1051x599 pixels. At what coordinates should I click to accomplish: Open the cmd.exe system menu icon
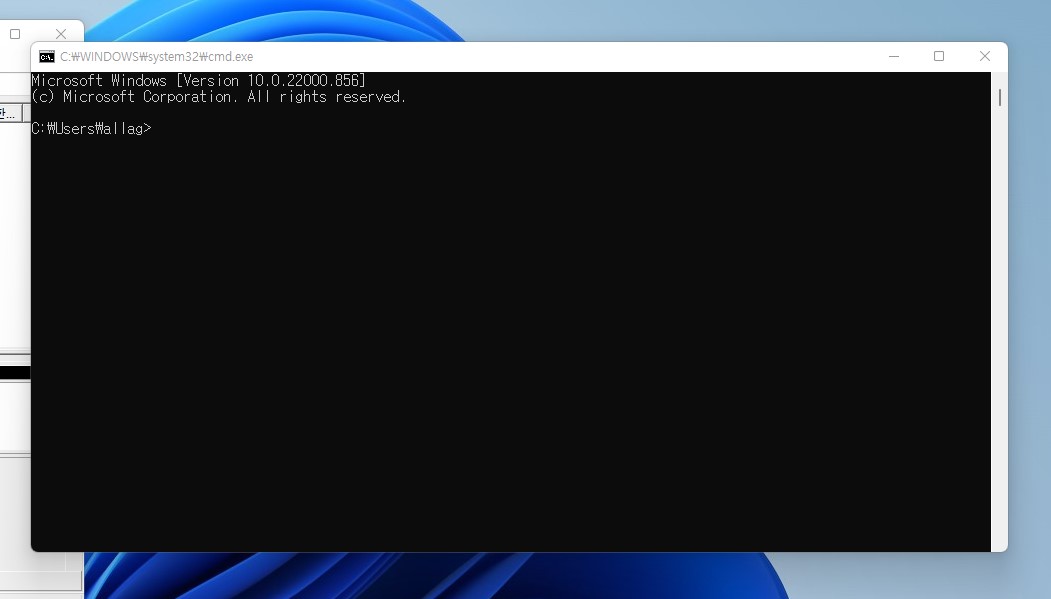(46, 56)
